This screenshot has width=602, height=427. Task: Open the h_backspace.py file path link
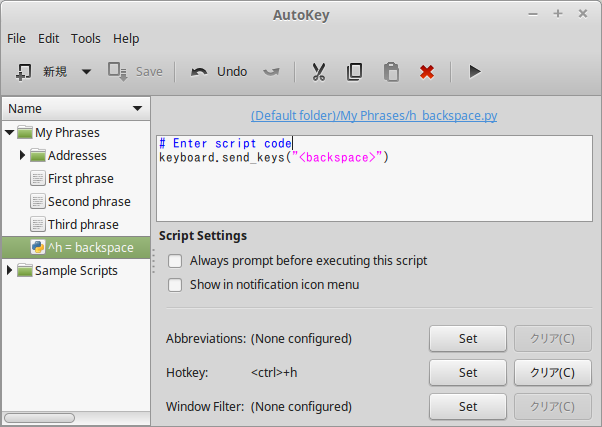(374, 116)
